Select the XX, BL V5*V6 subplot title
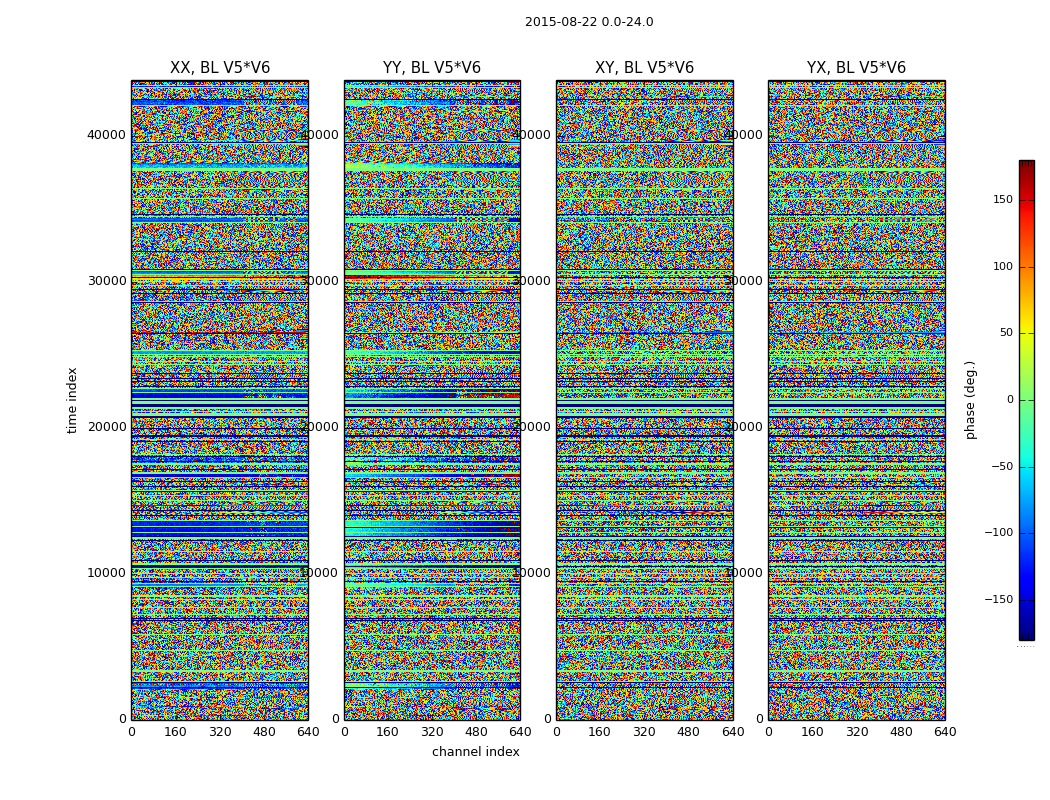The height and width of the screenshot is (800, 1050). pos(220,68)
